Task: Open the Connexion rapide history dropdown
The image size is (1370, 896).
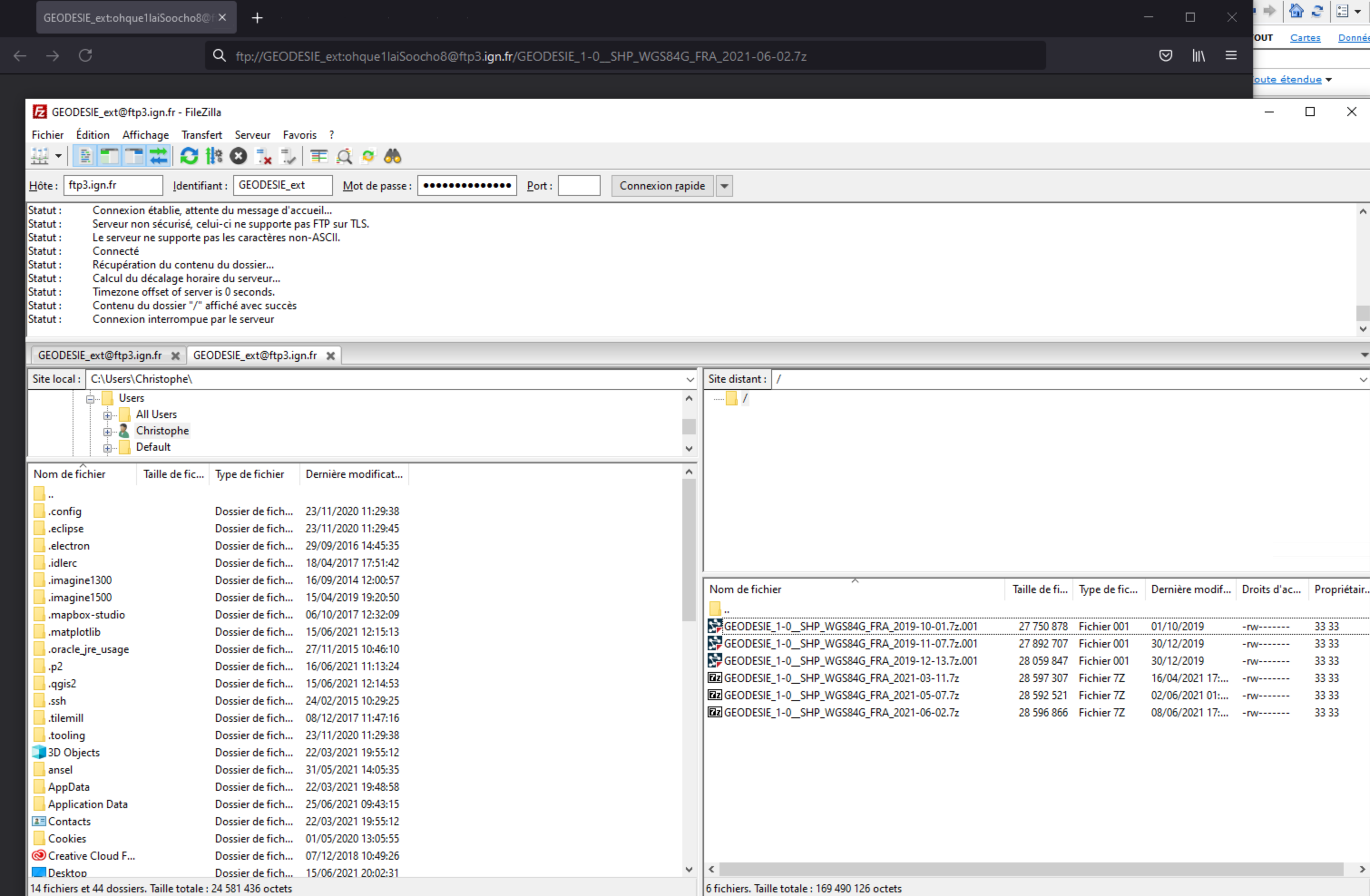Action: point(724,186)
